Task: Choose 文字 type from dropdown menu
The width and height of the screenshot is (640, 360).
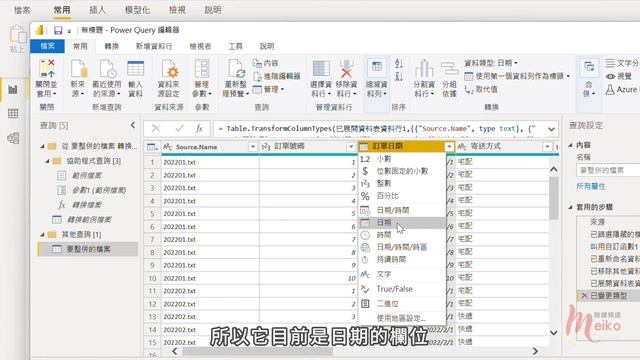Action: pos(402,274)
